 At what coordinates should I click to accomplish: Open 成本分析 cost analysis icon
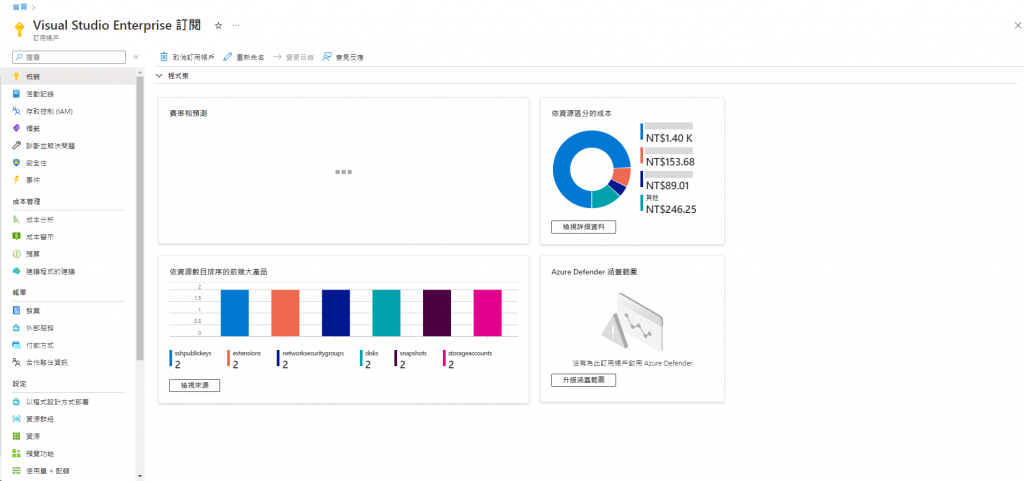(16, 220)
